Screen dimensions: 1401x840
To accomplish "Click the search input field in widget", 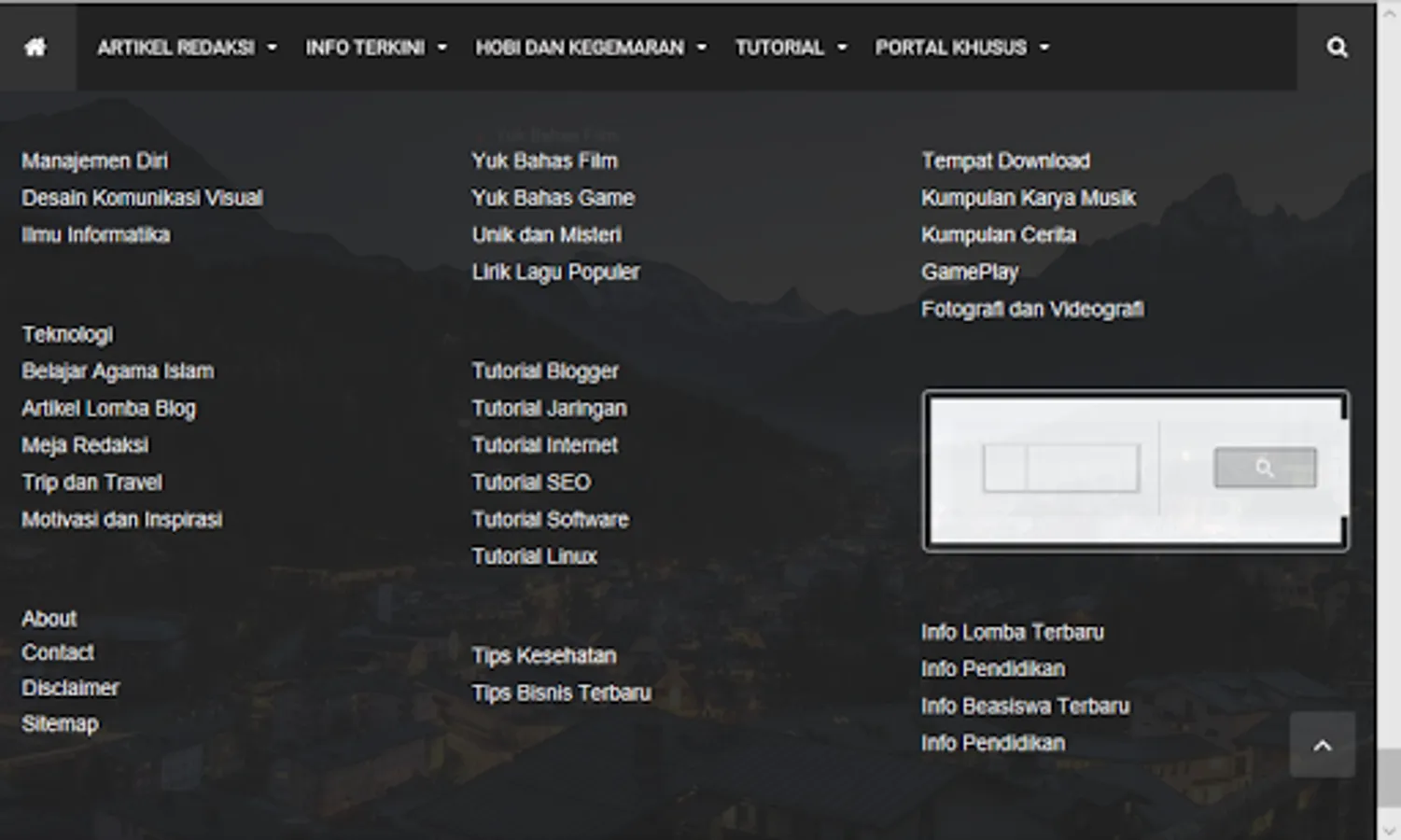I will coord(1061,468).
